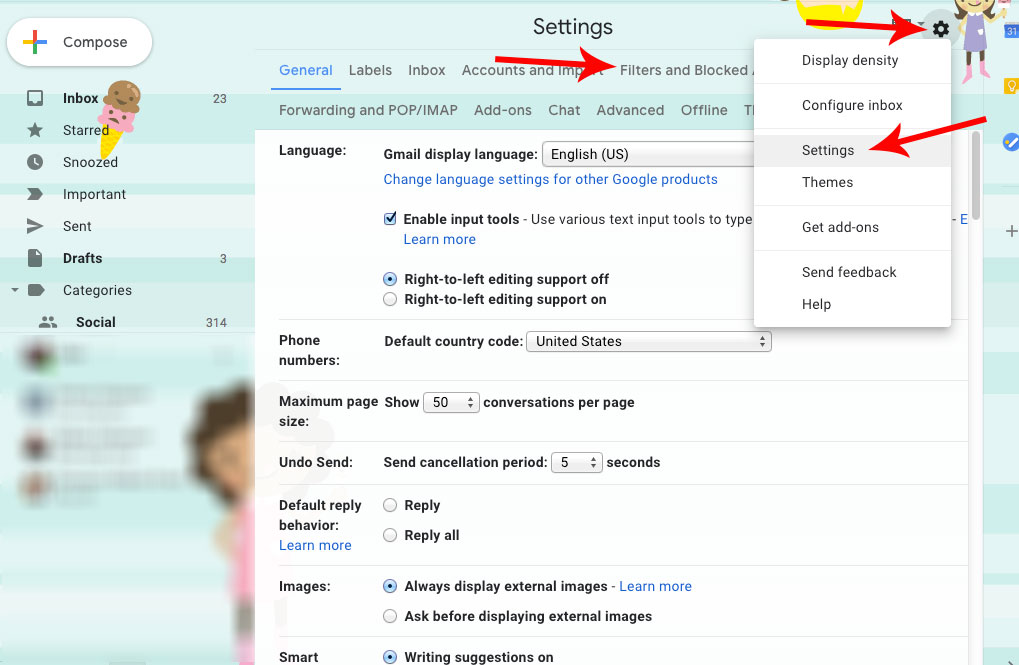
Task: Click the Compose button
Action: [79, 42]
